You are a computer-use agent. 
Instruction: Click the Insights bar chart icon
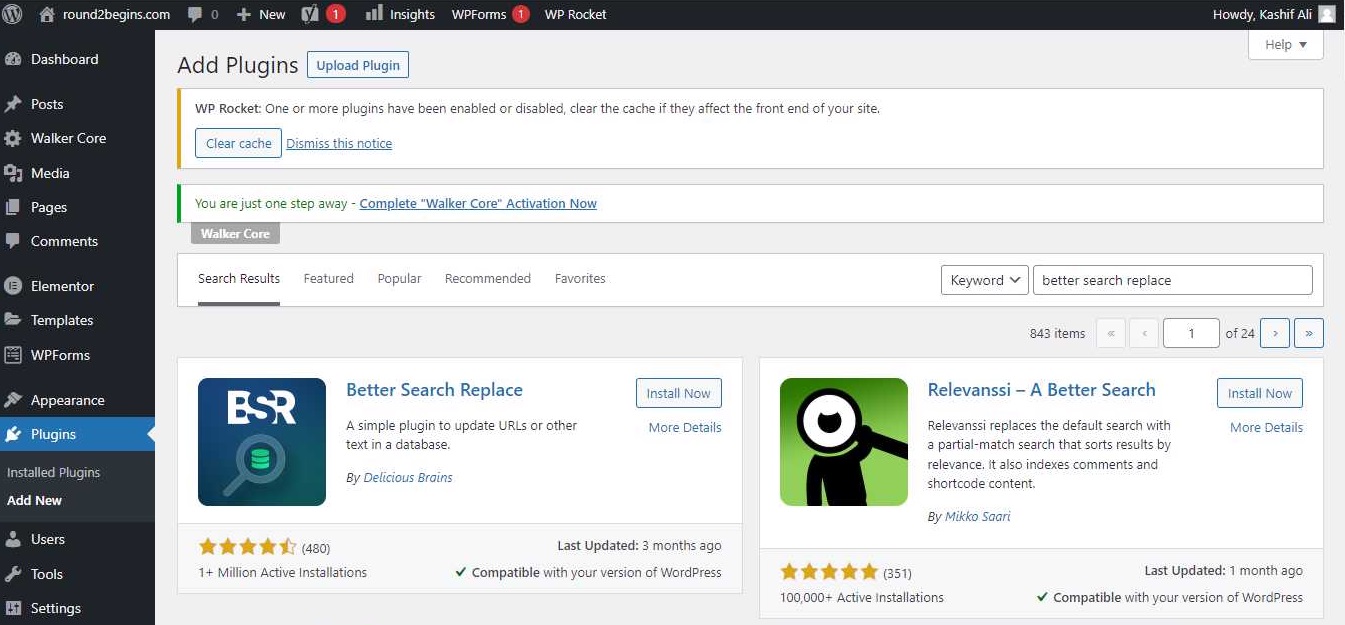(x=374, y=13)
